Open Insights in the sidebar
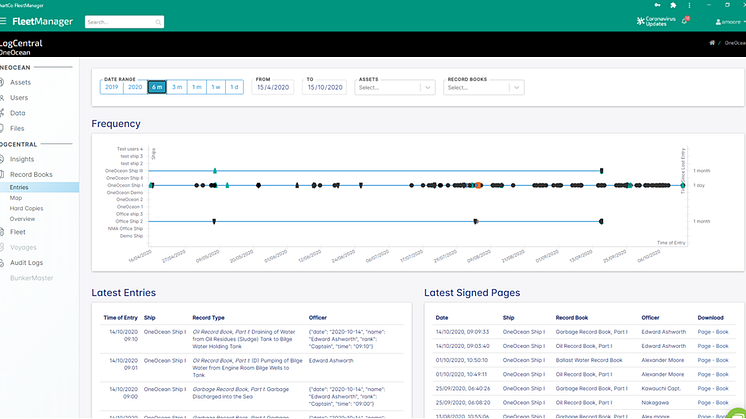 [x=22, y=159]
